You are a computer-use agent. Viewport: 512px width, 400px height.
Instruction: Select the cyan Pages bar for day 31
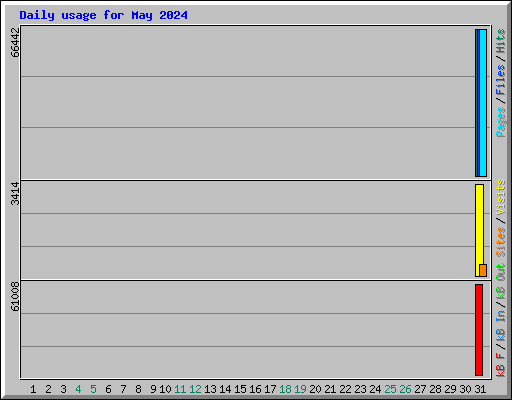point(483,103)
